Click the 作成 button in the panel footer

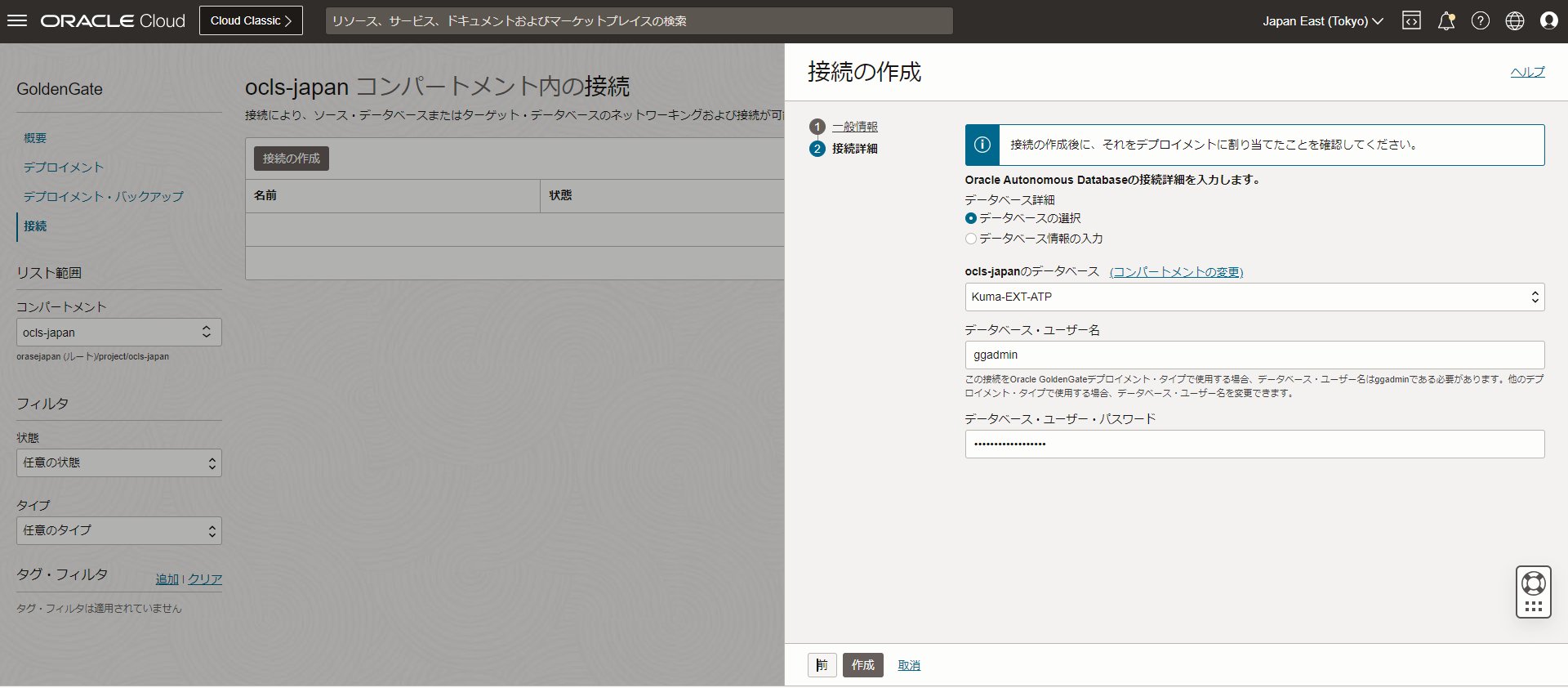pyautogui.click(x=863, y=665)
